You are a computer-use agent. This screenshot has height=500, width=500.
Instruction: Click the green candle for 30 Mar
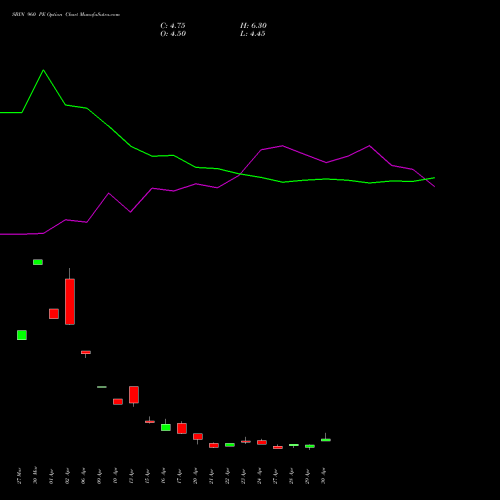[38, 262]
